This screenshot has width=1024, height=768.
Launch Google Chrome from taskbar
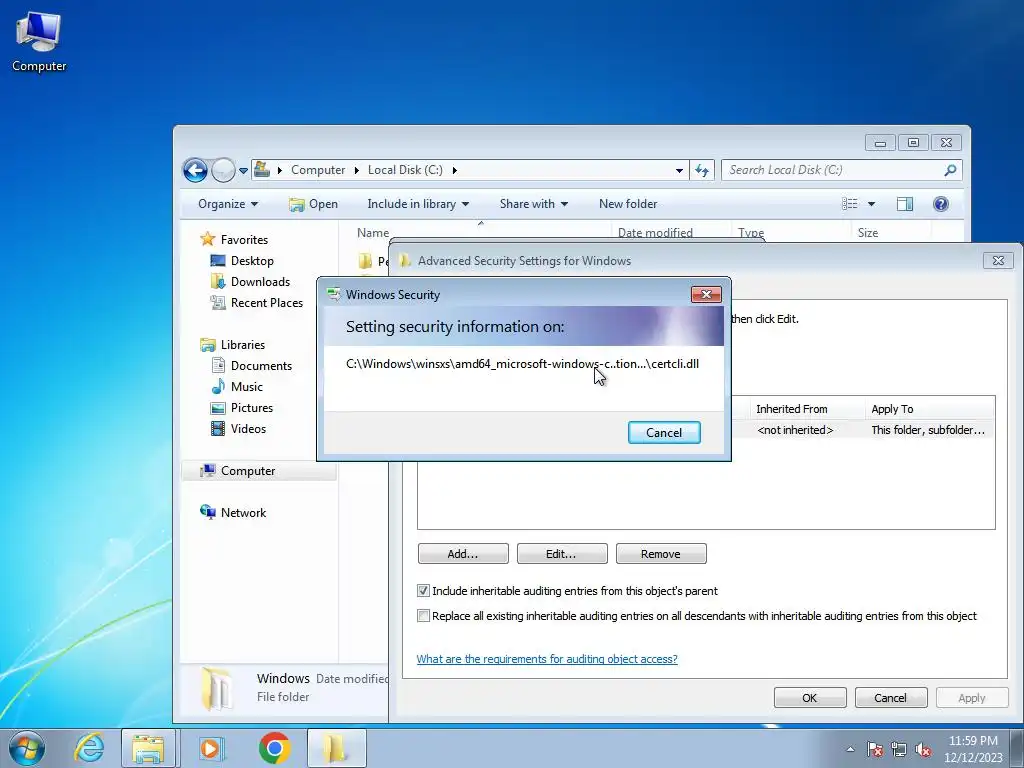274,748
